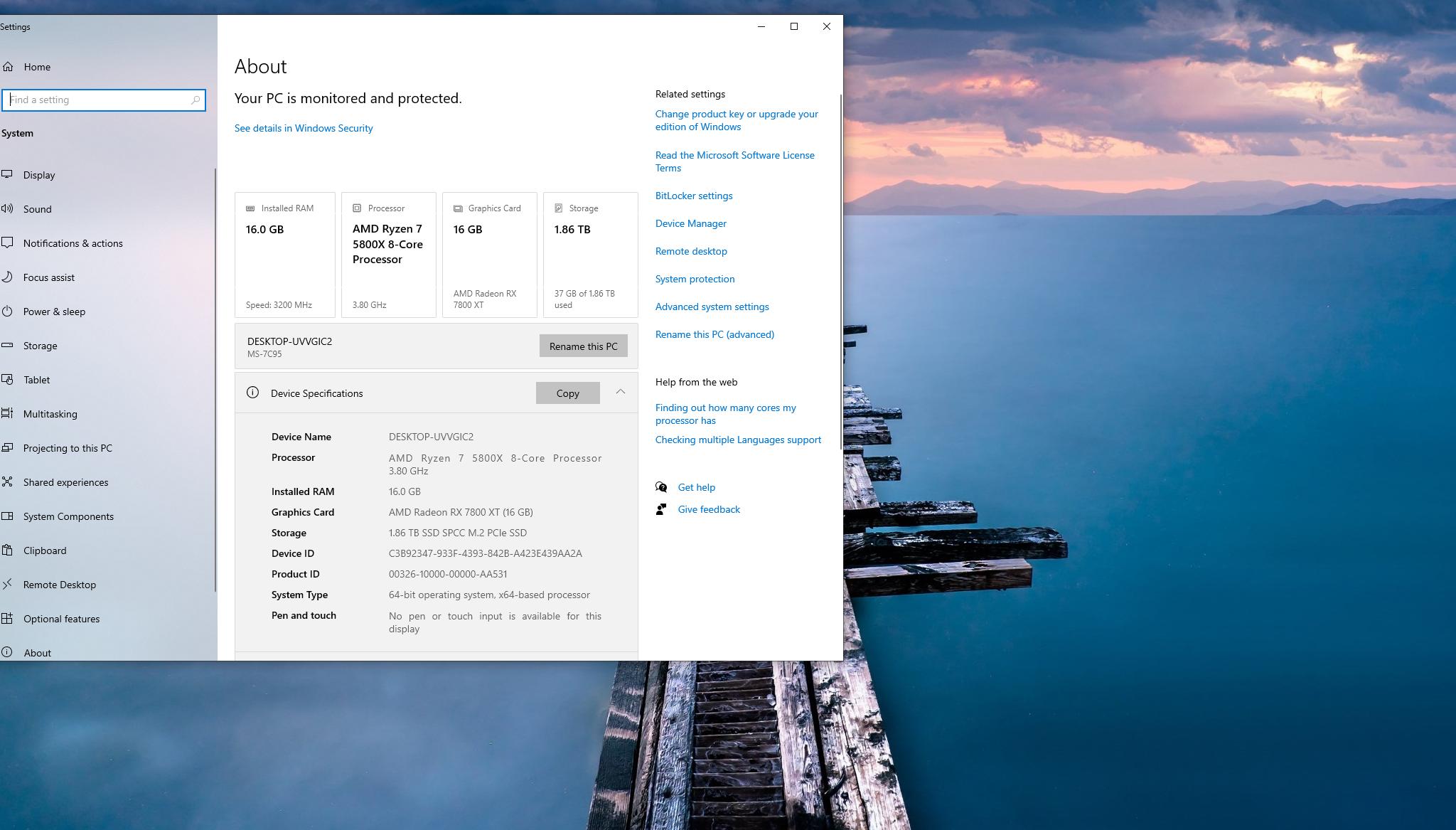Open Sound settings speaker icon
The width and height of the screenshot is (1456, 830).
point(7,209)
